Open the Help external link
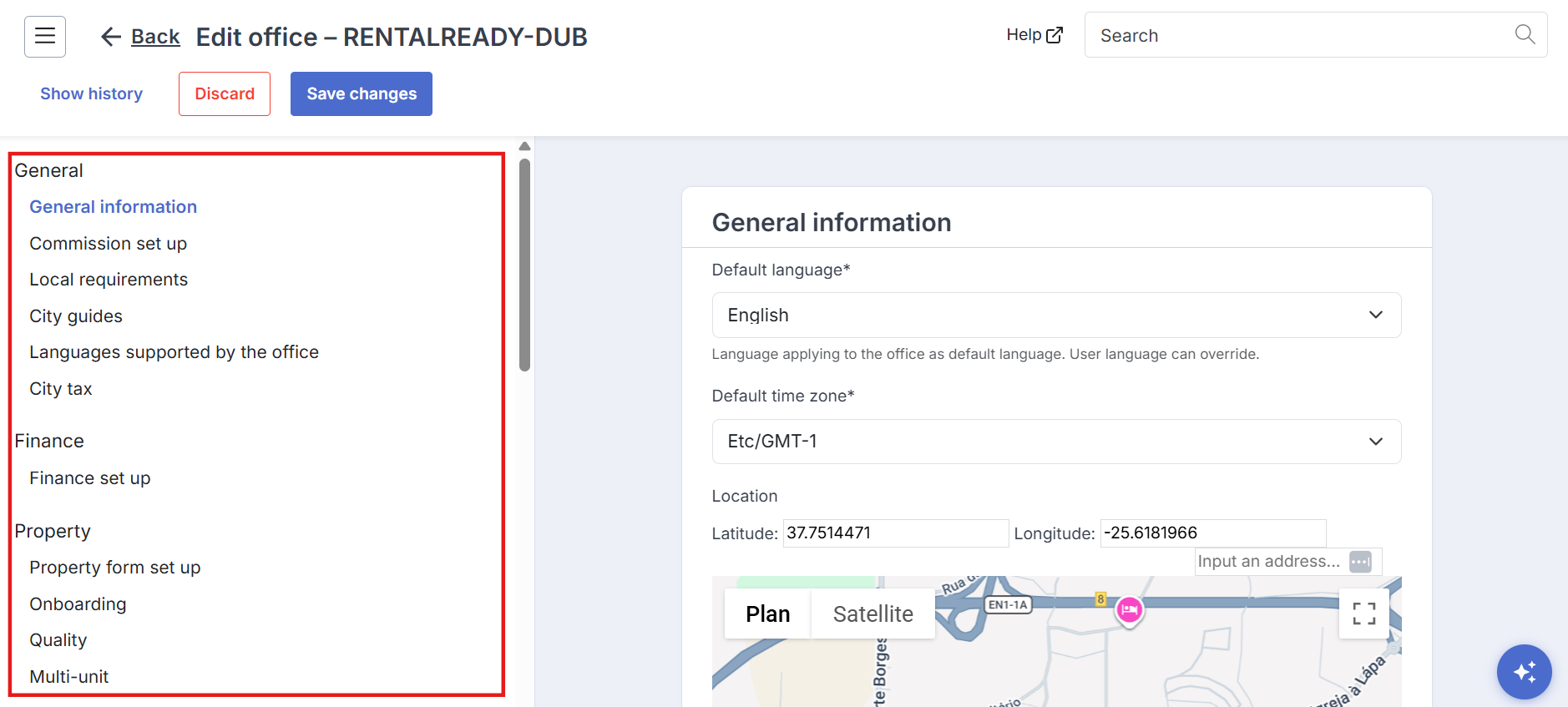Image resolution: width=1568 pixels, height=707 pixels. 1034,35
